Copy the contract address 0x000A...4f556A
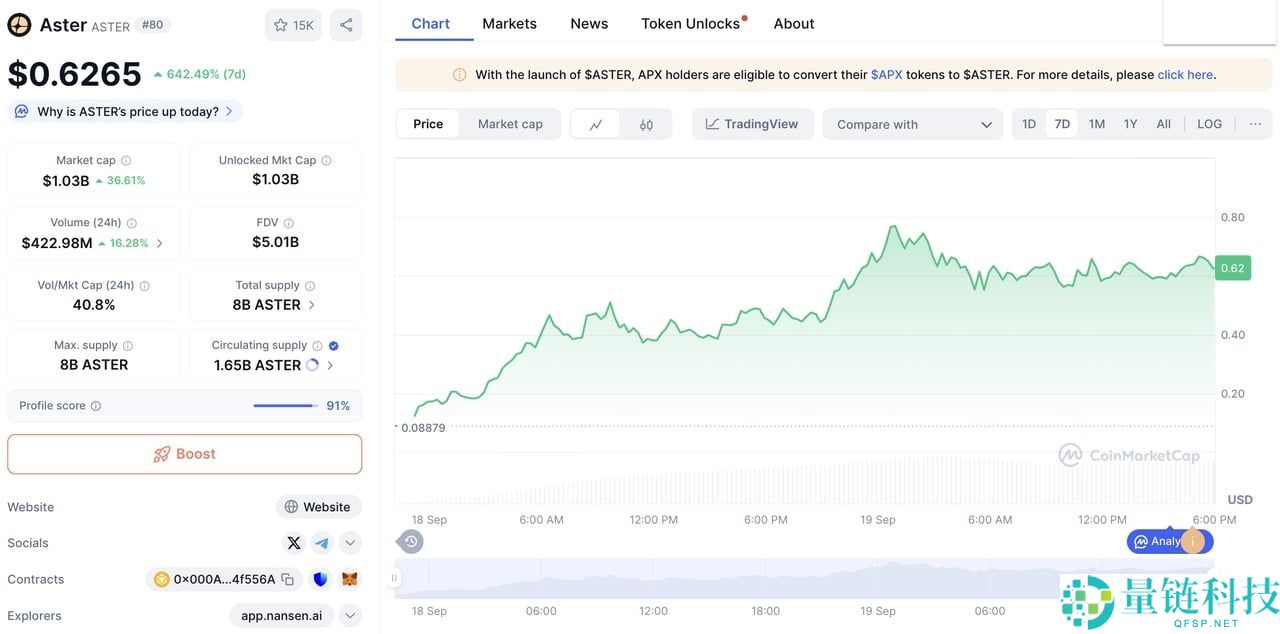This screenshot has height=634, width=1280. pos(288,579)
